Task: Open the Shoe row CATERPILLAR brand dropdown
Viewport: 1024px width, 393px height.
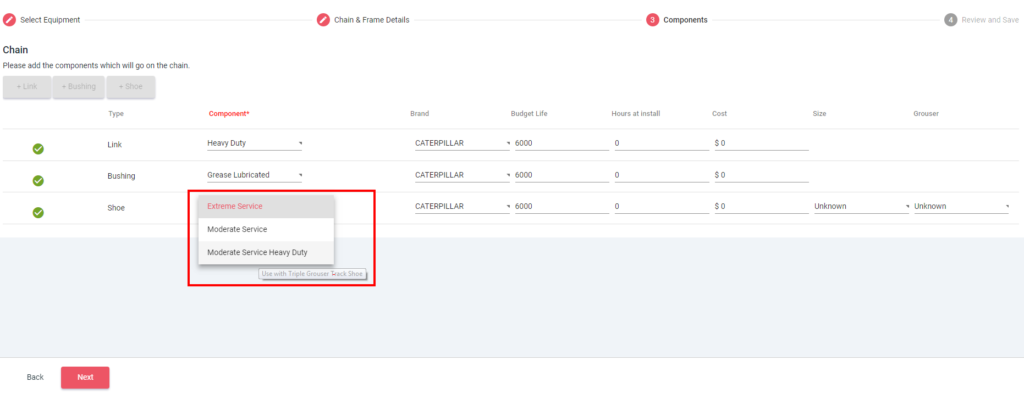Action: coord(462,206)
